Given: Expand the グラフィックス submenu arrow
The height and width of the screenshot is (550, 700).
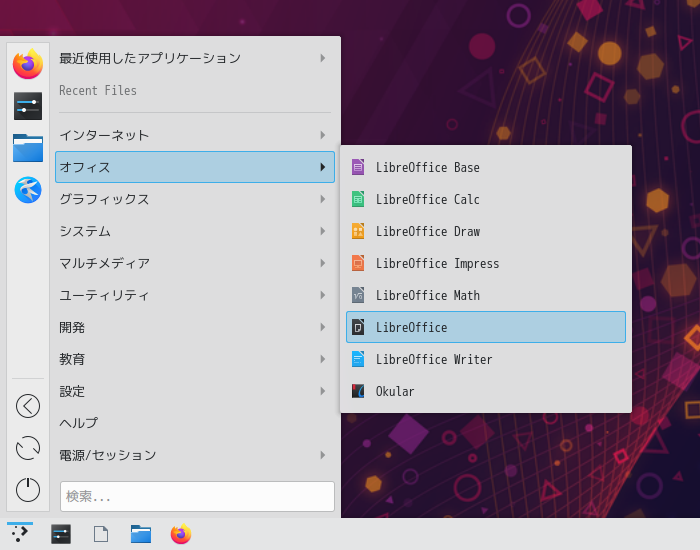Looking at the screenshot, I should 323,199.
